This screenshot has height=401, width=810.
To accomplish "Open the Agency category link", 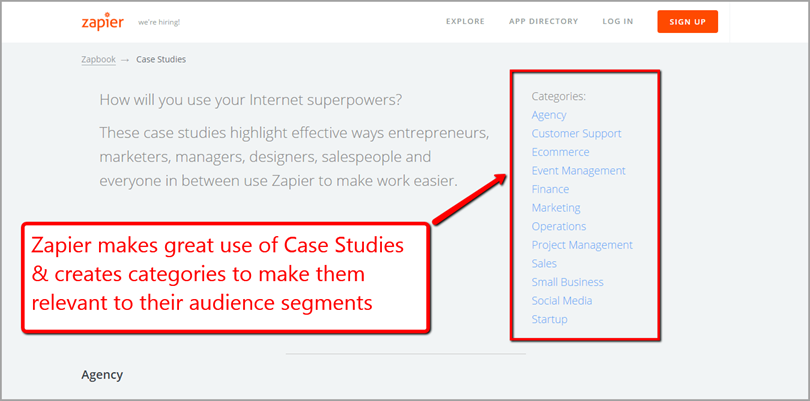I will click(549, 115).
